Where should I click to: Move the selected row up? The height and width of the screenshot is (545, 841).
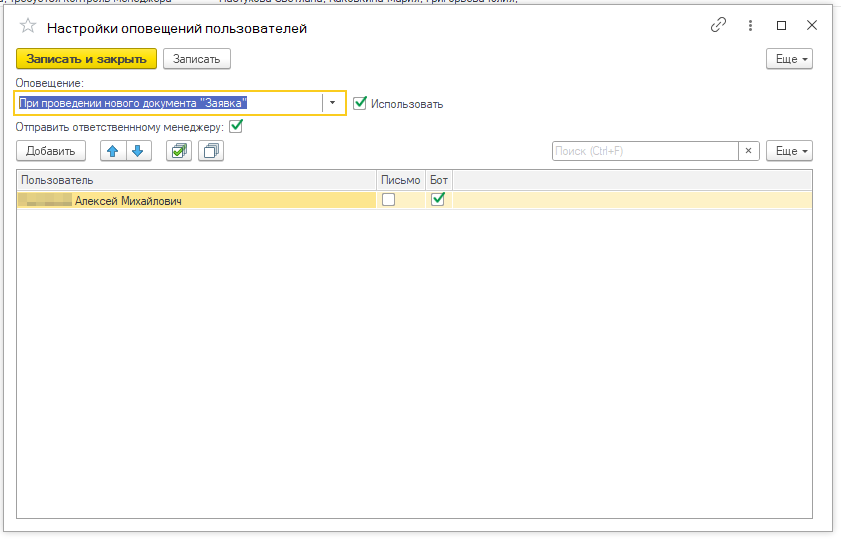(113, 151)
